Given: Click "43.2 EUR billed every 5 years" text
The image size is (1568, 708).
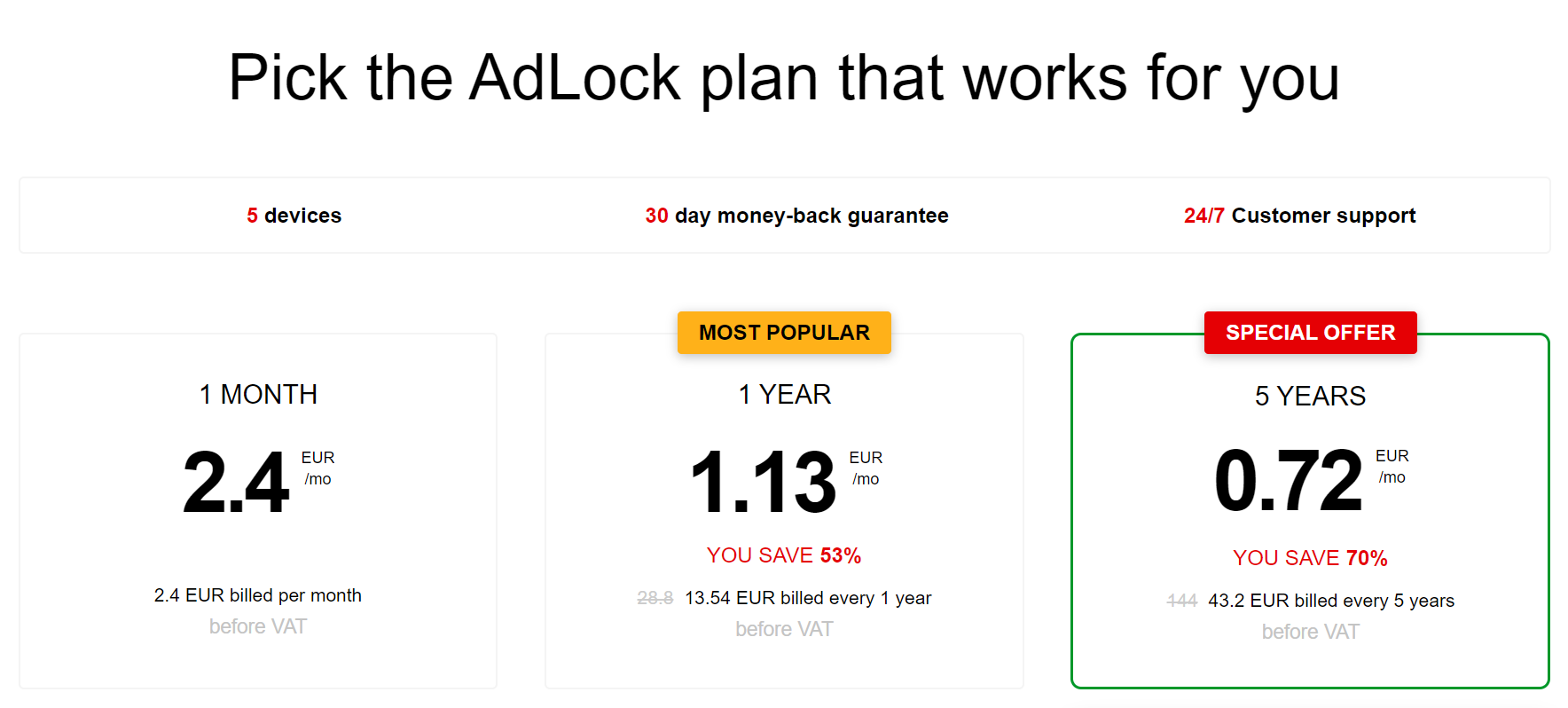Looking at the screenshot, I should pyautogui.click(x=1331, y=601).
